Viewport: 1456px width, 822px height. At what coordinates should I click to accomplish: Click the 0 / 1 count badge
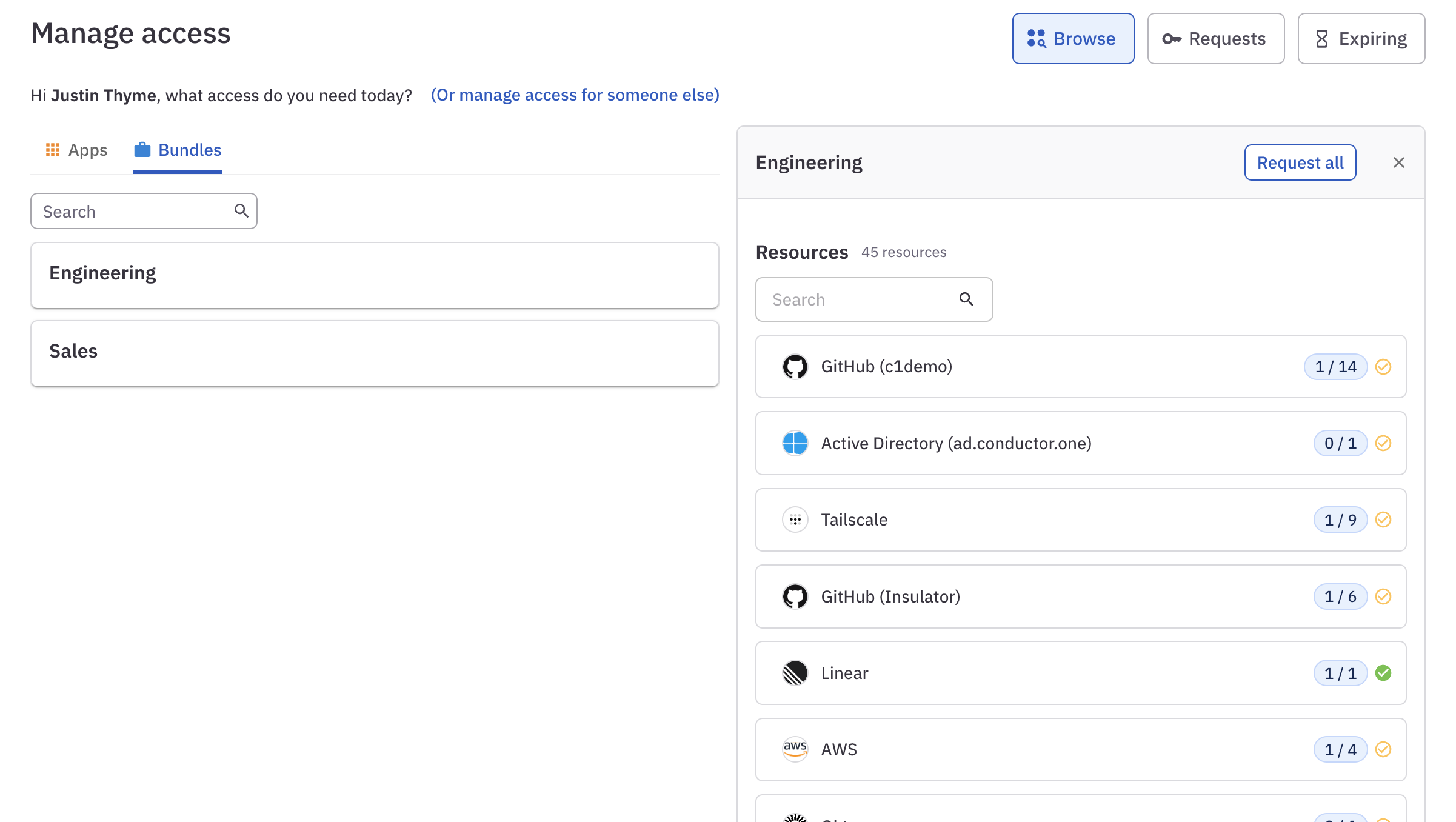(1341, 443)
